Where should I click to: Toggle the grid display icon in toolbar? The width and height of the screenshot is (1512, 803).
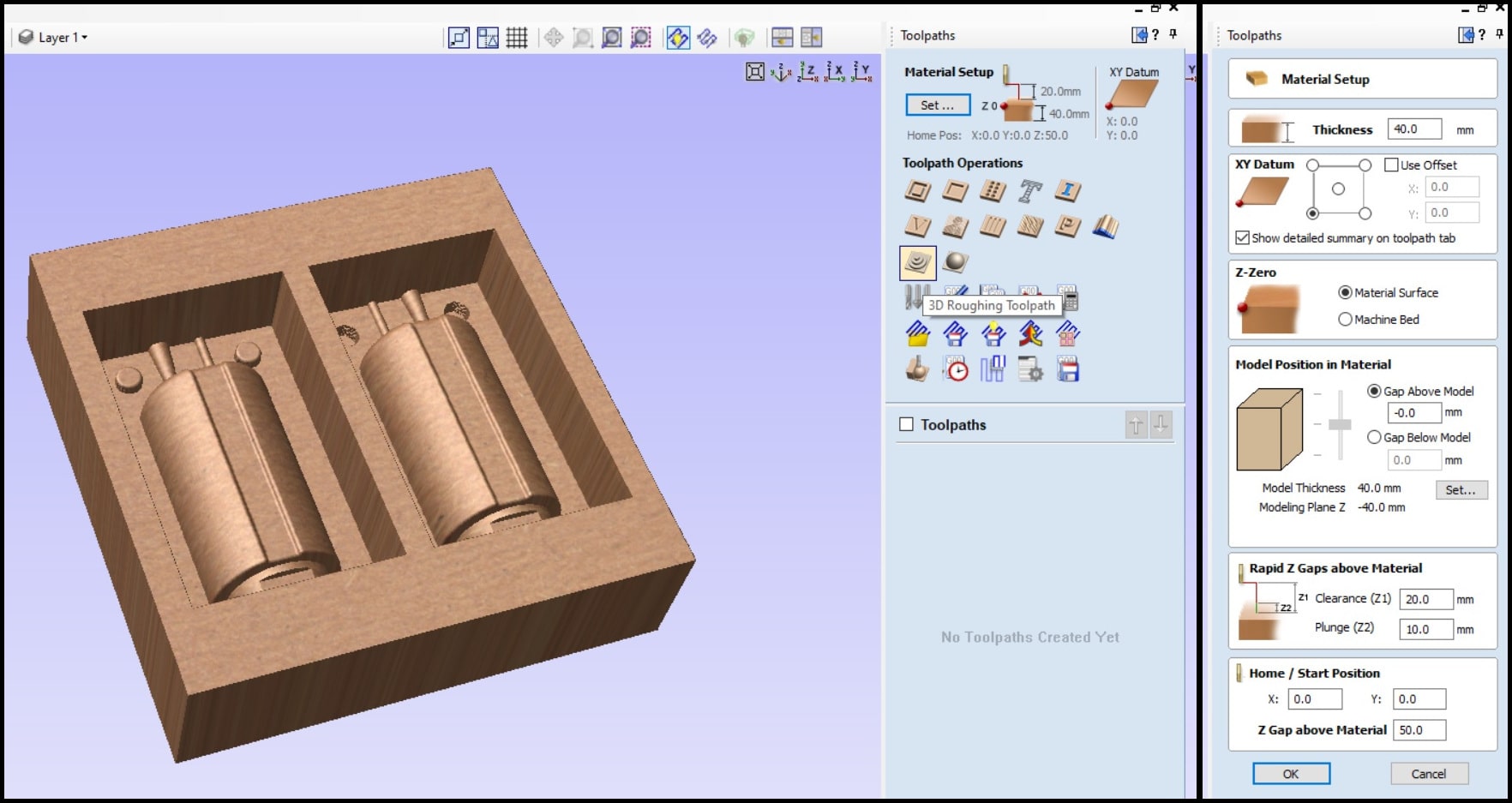(x=517, y=37)
